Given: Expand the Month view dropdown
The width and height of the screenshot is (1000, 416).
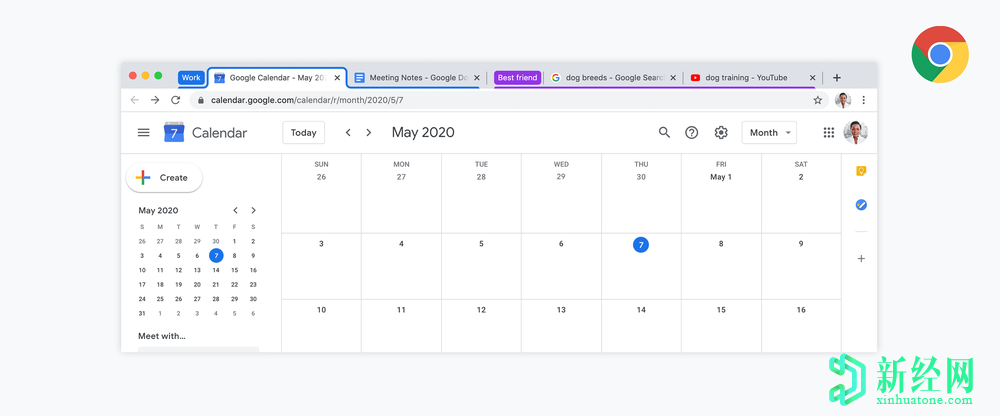Looking at the screenshot, I should click(x=769, y=133).
